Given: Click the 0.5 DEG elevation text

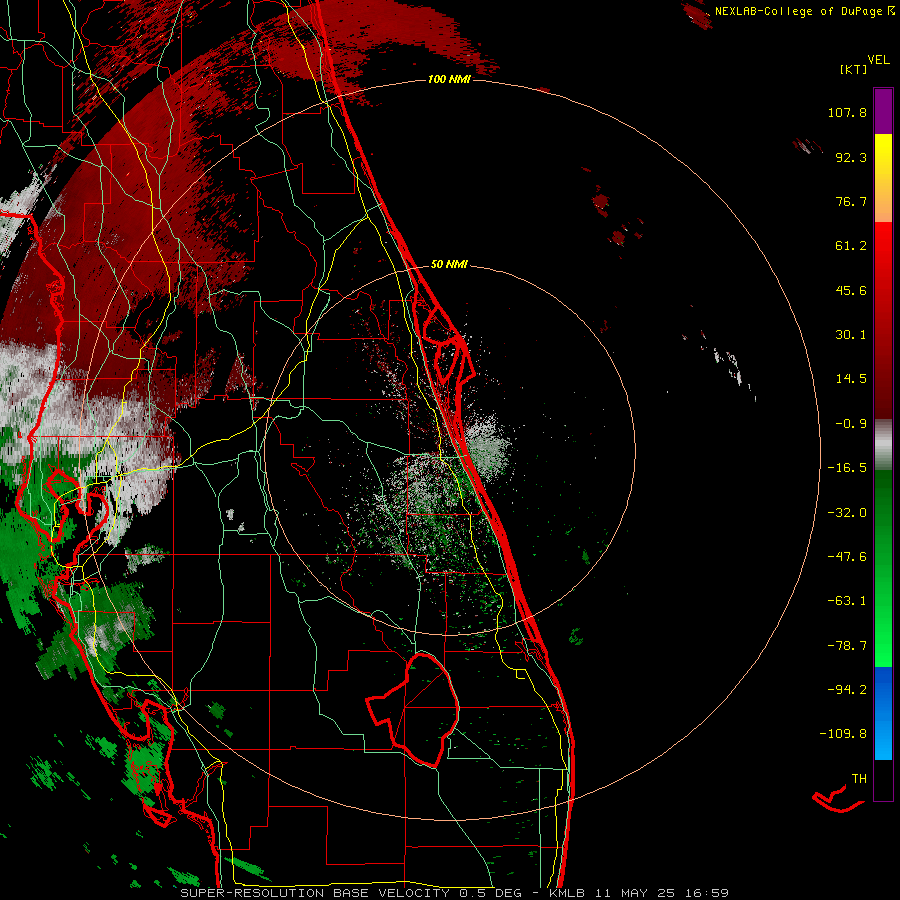Looking at the screenshot, I should click(491, 893).
